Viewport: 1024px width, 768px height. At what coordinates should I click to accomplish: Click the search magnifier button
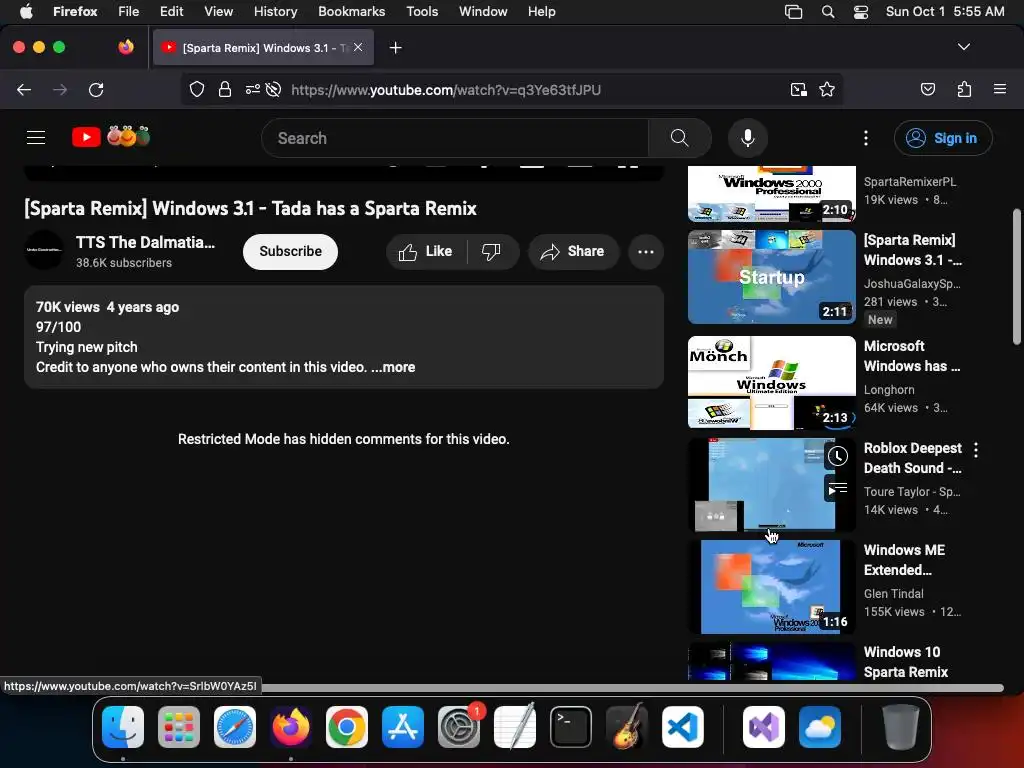tap(680, 138)
